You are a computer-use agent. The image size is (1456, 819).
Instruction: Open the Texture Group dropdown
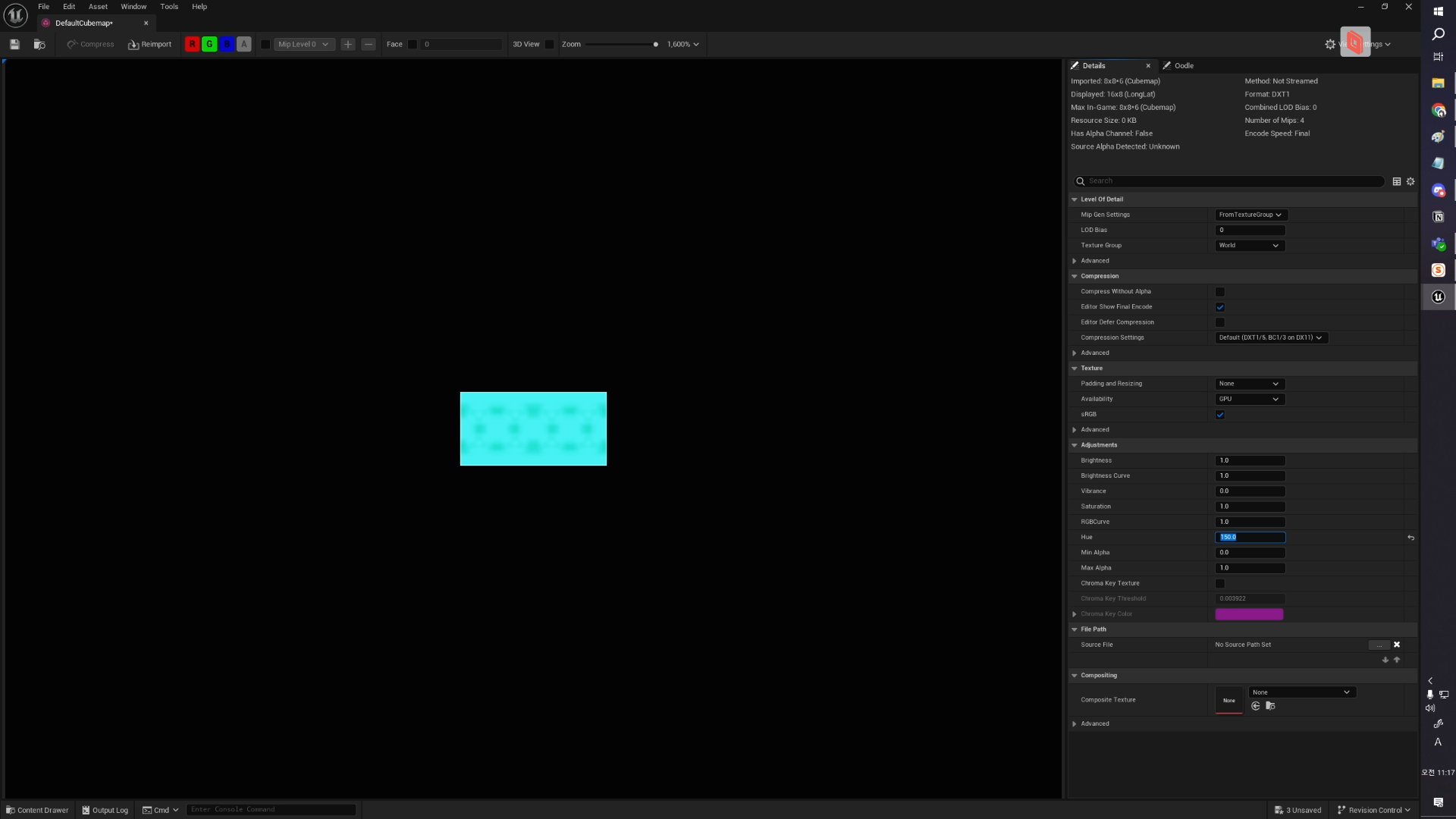tap(1249, 246)
